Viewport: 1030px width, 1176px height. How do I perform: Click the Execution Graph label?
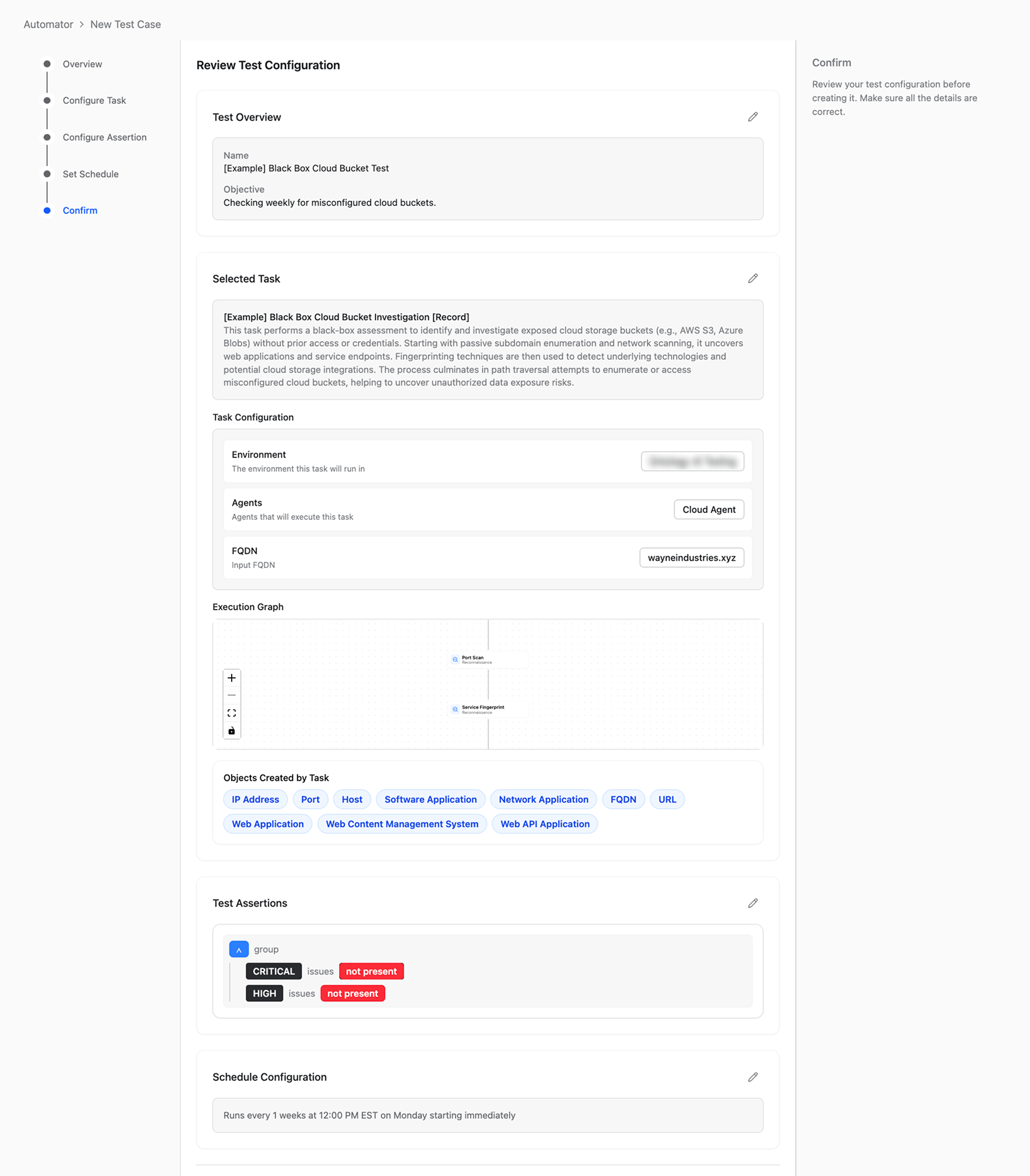[248, 607]
